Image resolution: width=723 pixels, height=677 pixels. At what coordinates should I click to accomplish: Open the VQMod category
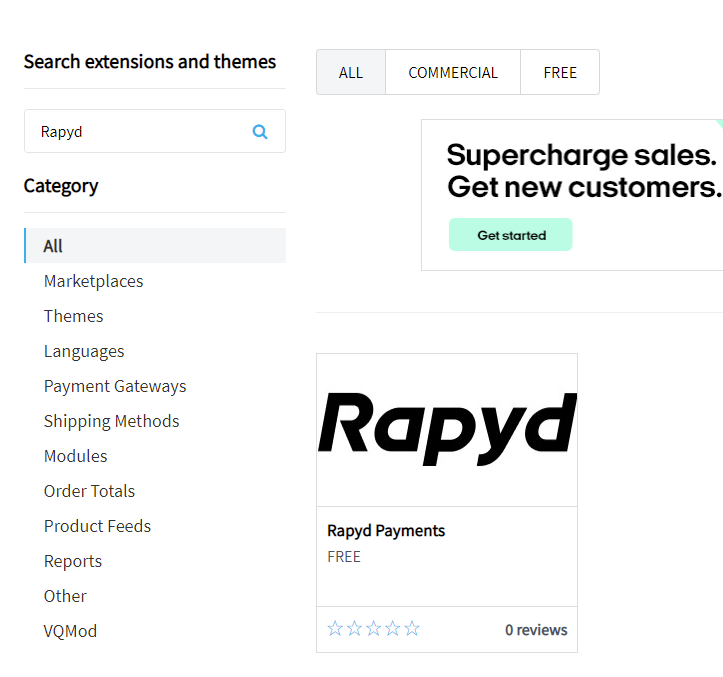[70, 631]
